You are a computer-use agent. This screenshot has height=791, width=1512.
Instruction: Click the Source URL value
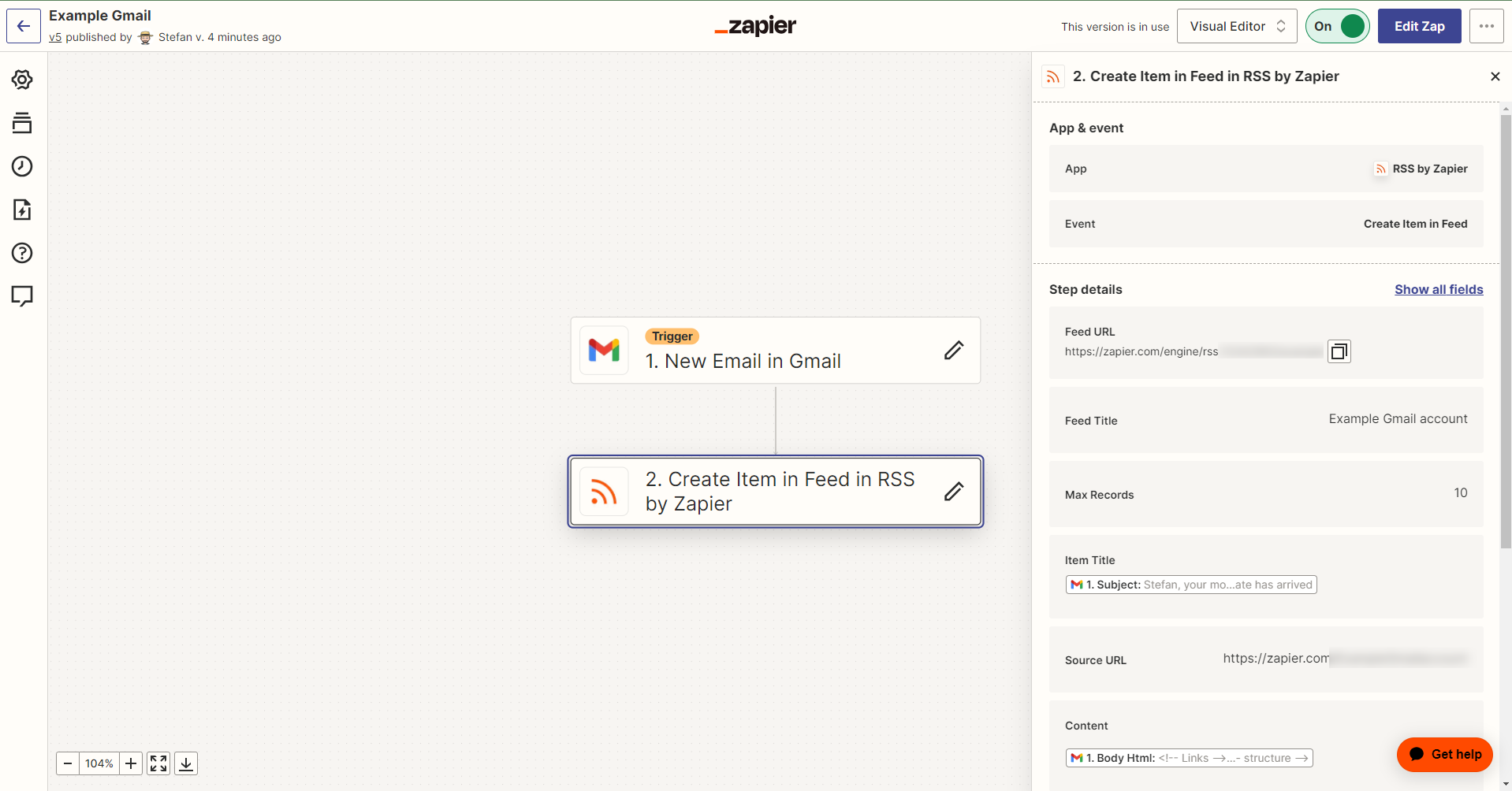coord(1346,659)
